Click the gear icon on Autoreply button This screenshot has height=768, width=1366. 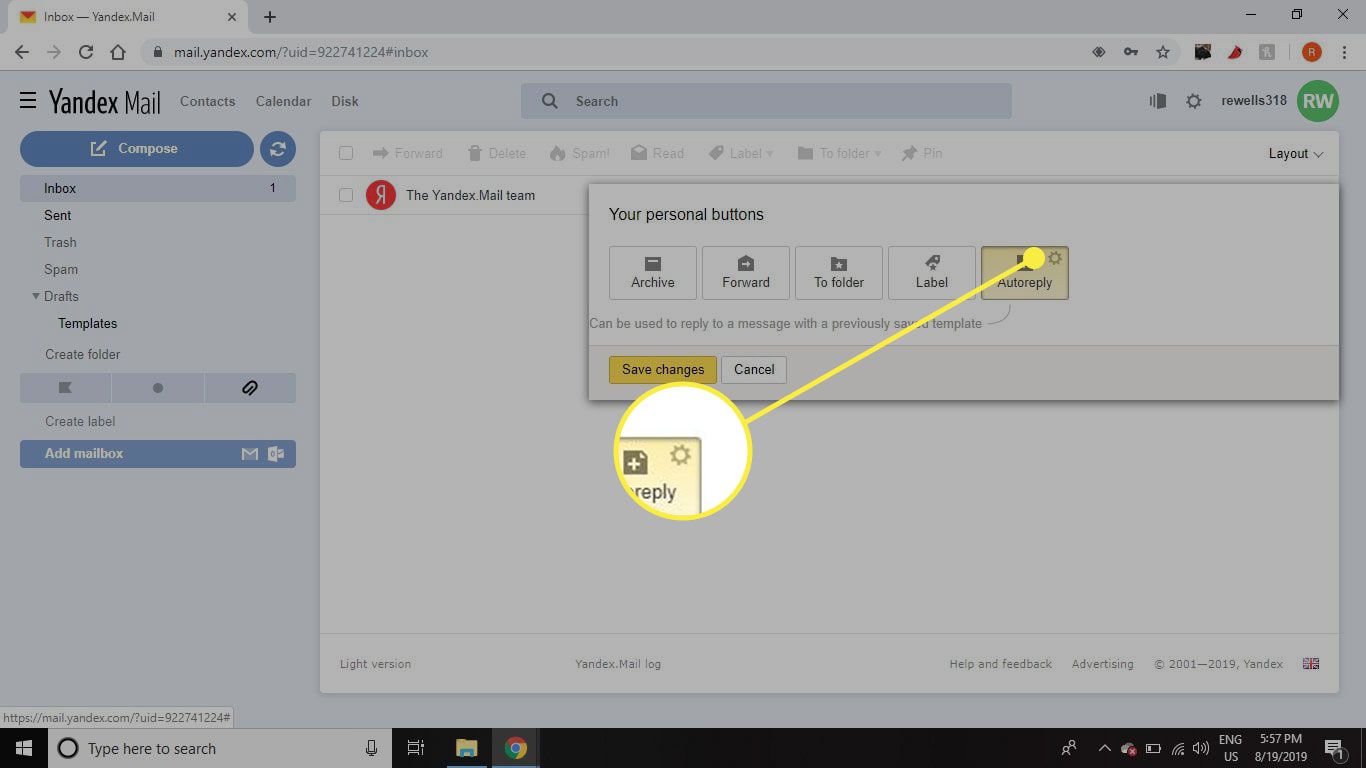click(x=1055, y=258)
